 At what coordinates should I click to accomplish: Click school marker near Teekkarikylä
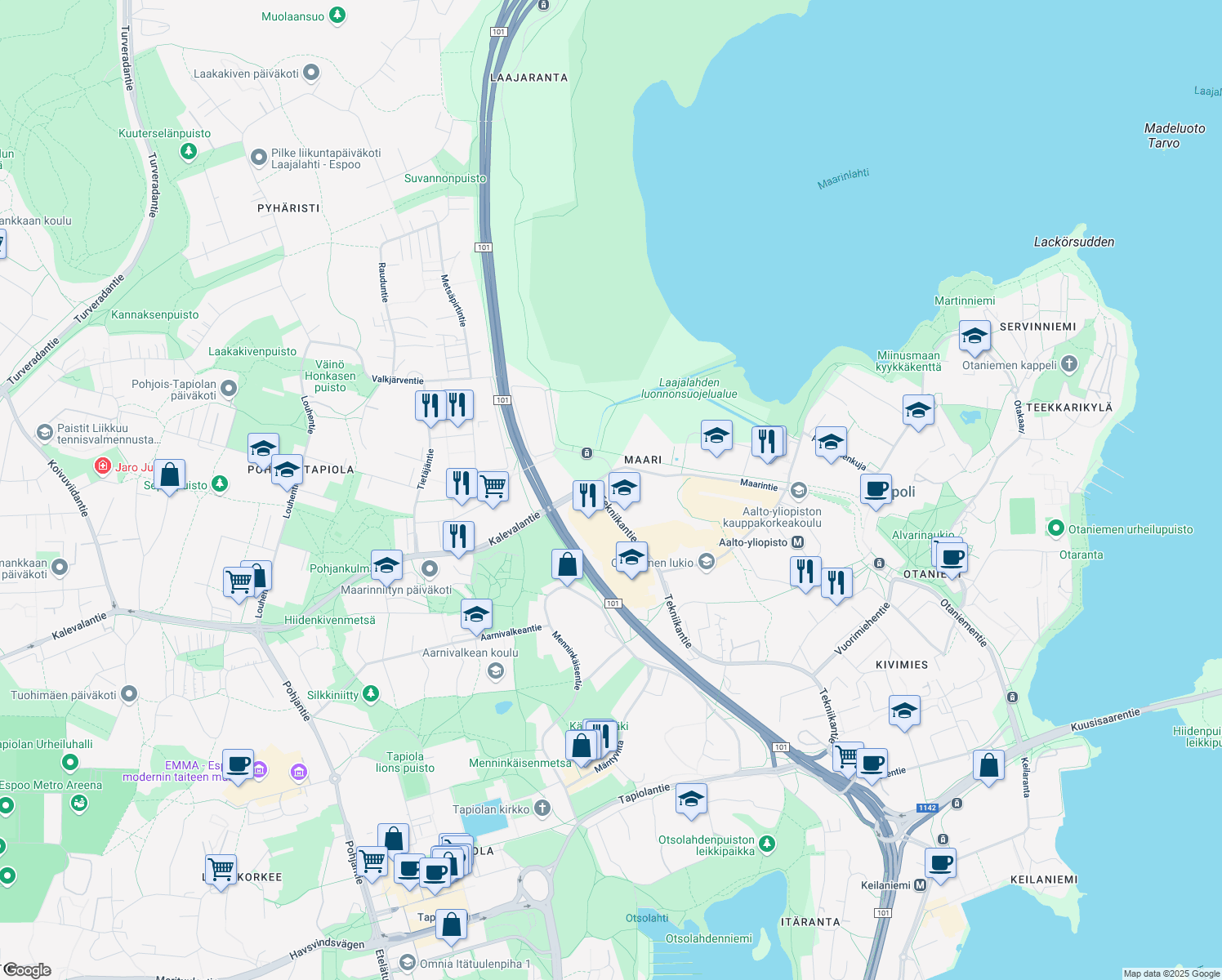(918, 412)
